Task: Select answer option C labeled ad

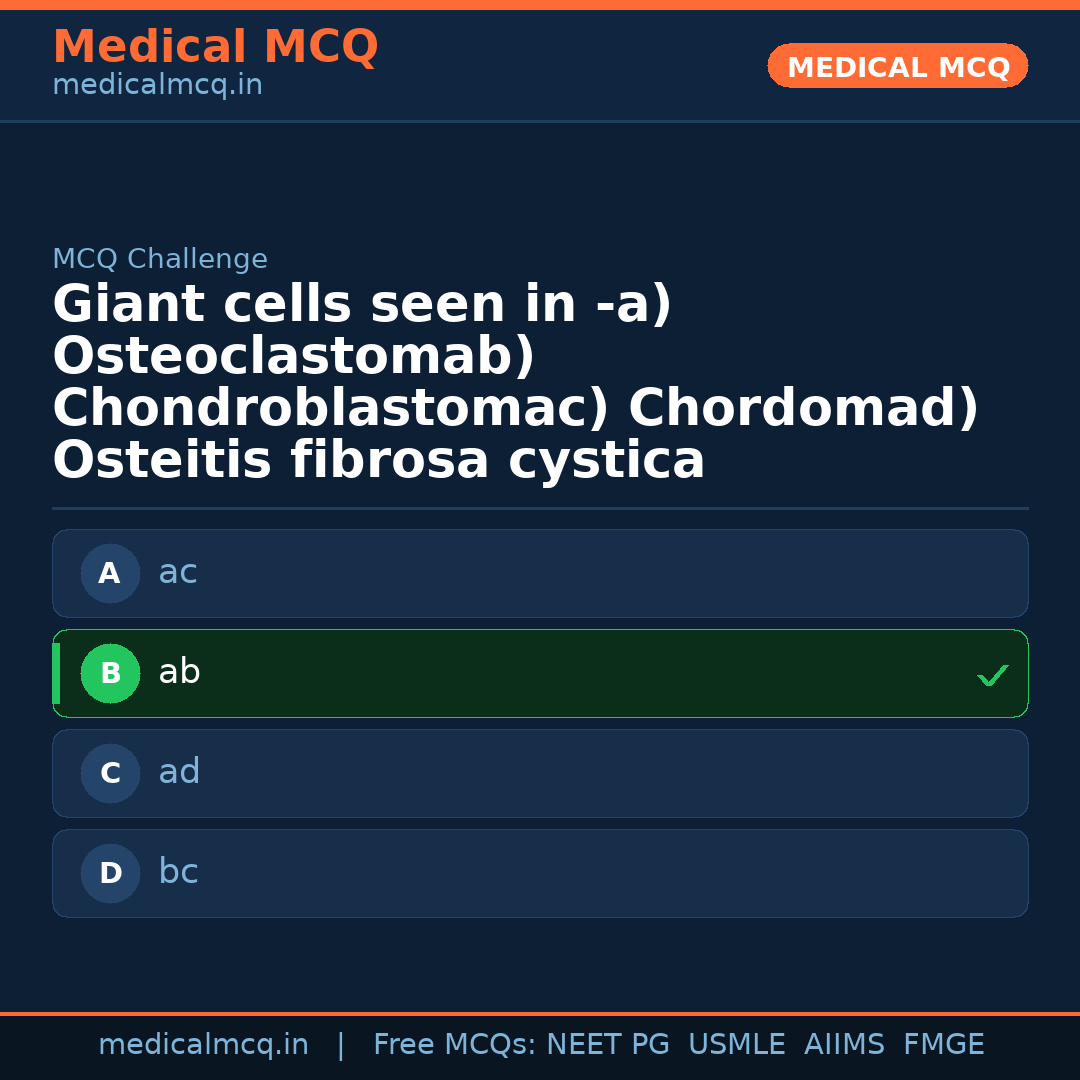Action: [x=540, y=773]
